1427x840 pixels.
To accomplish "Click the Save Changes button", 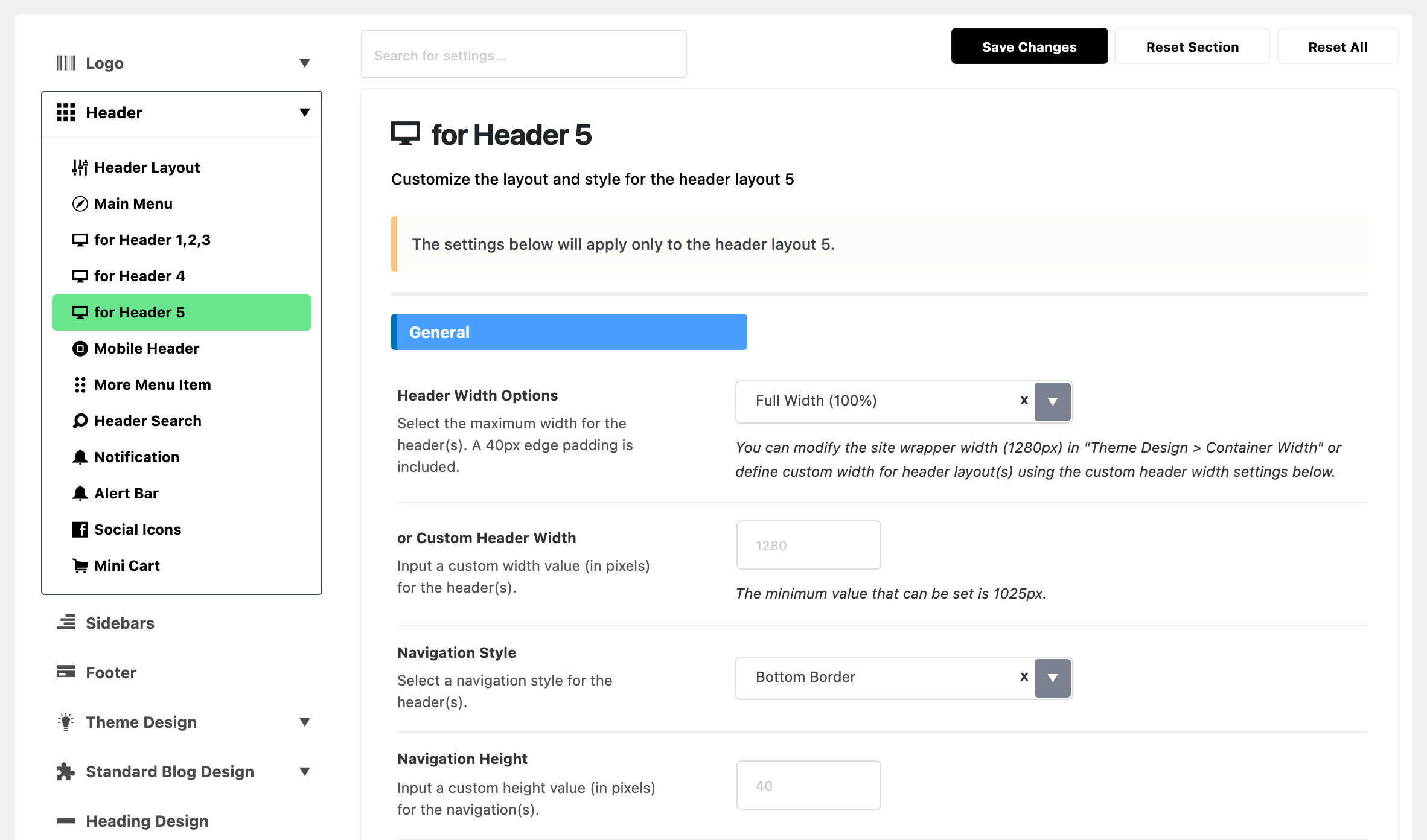I will tap(1029, 46).
